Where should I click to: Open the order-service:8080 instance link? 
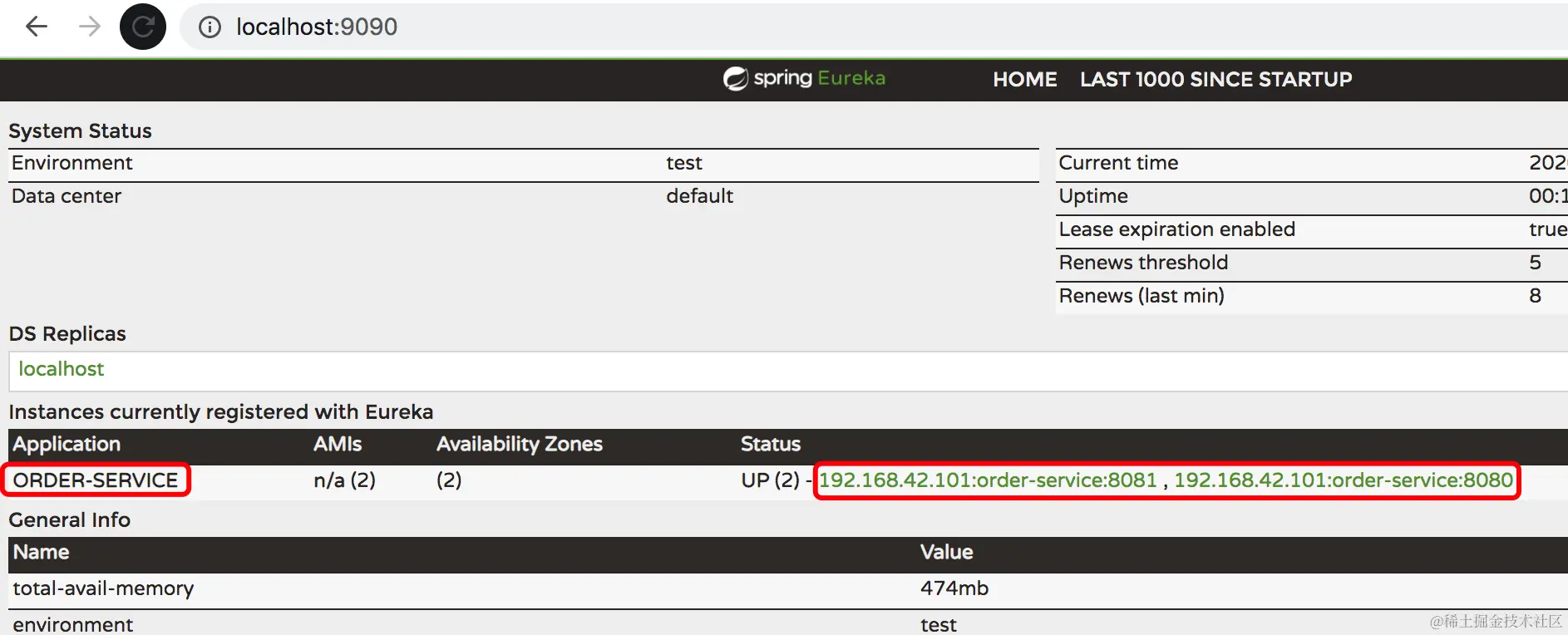pyautogui.click(x=1343, y=480)
